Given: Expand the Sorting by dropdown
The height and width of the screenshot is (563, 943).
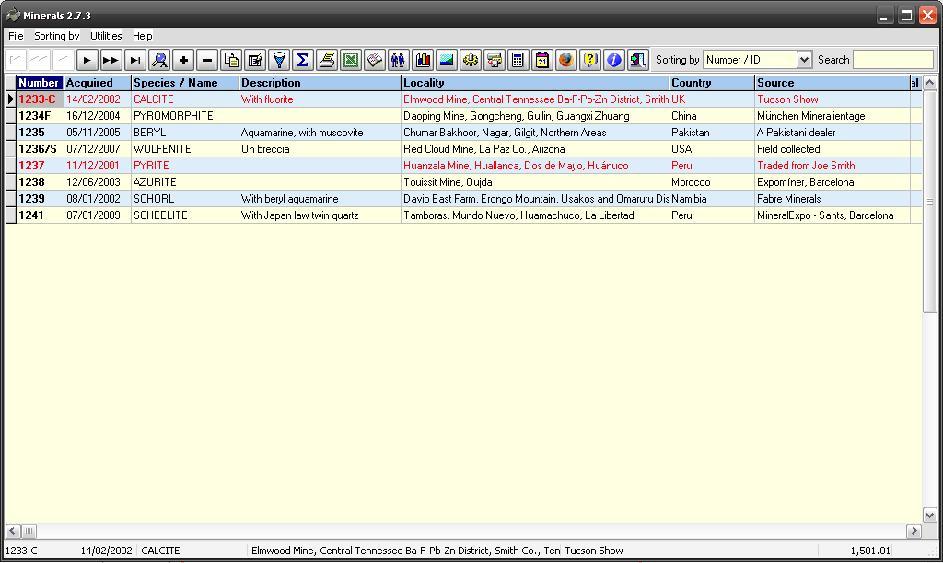Looking at the screenshot, I should tap(804, 60).
